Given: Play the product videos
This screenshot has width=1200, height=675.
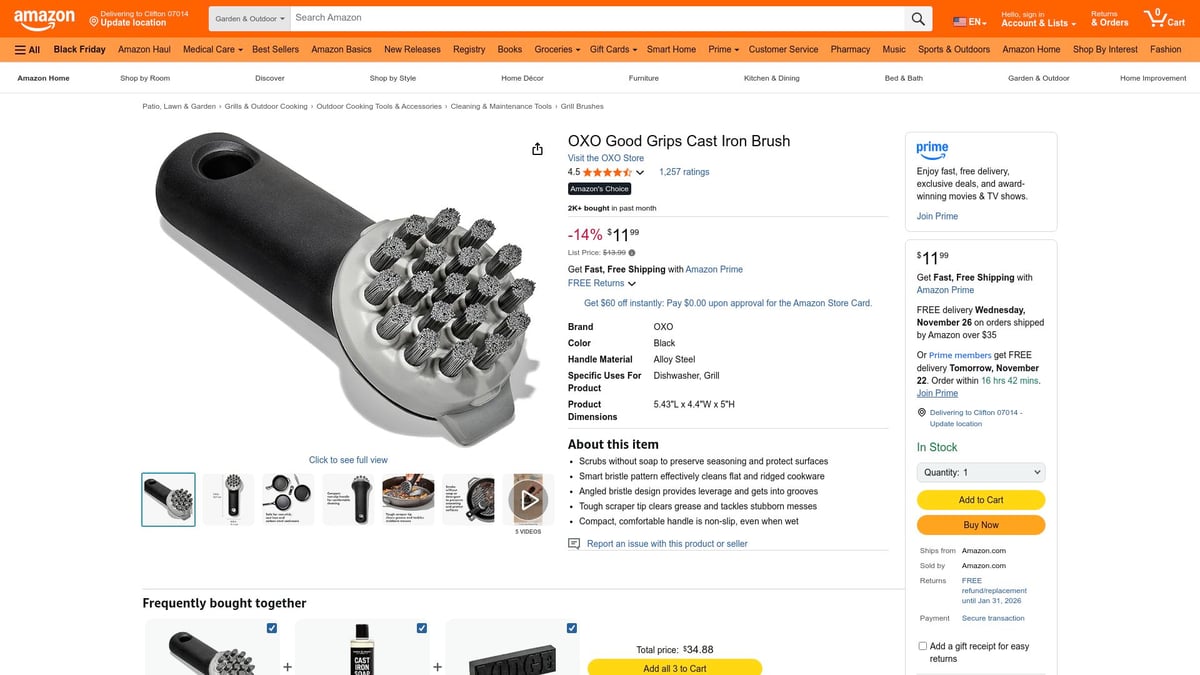Looking at the screenshot, I should 529,499.
